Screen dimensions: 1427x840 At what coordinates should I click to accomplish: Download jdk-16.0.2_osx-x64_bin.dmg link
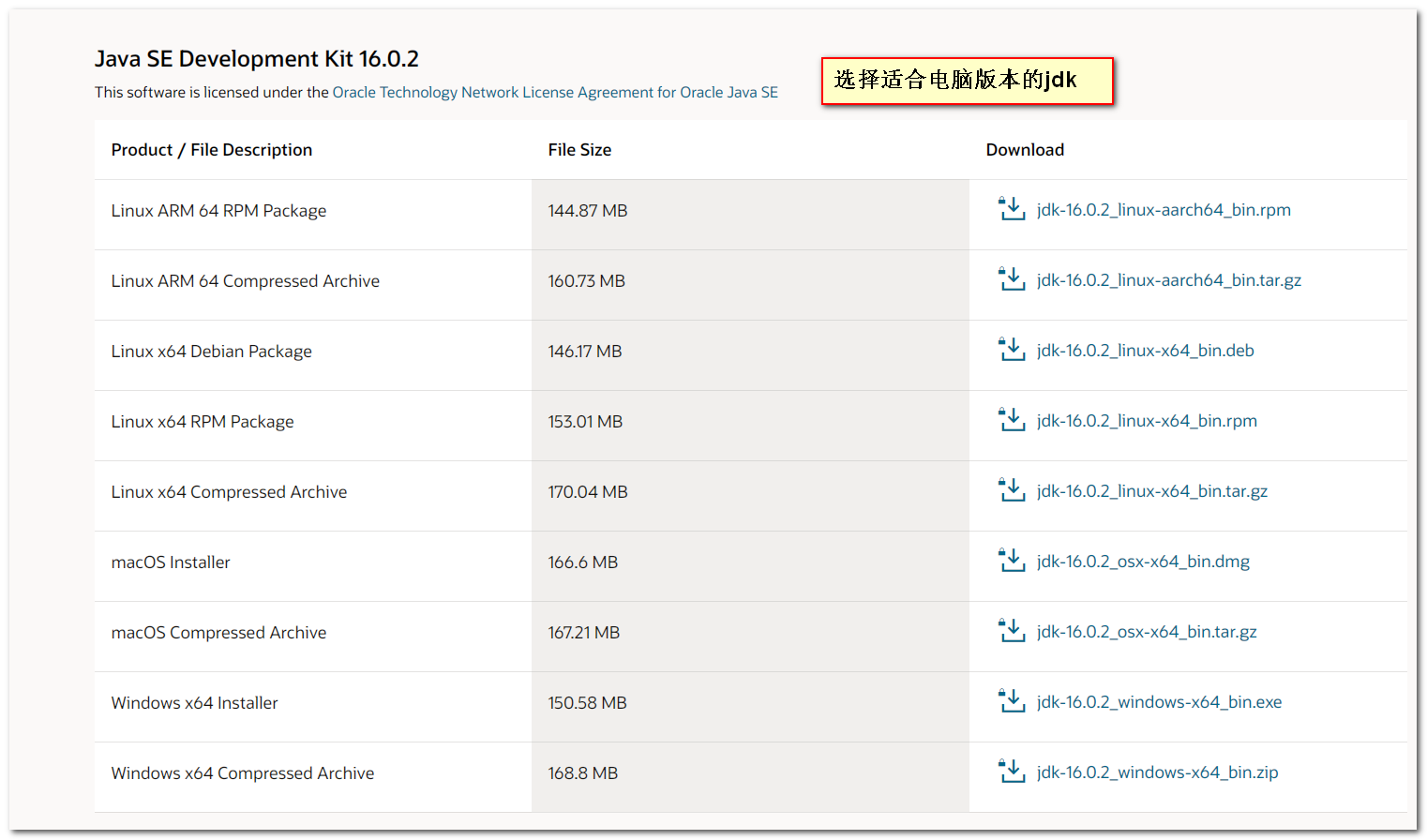click(1143, 562)
